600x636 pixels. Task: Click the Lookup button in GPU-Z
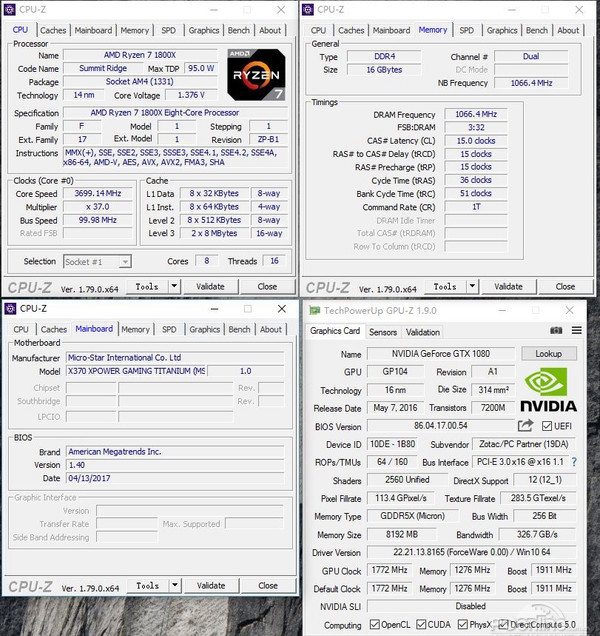click(x=548, y=354)
